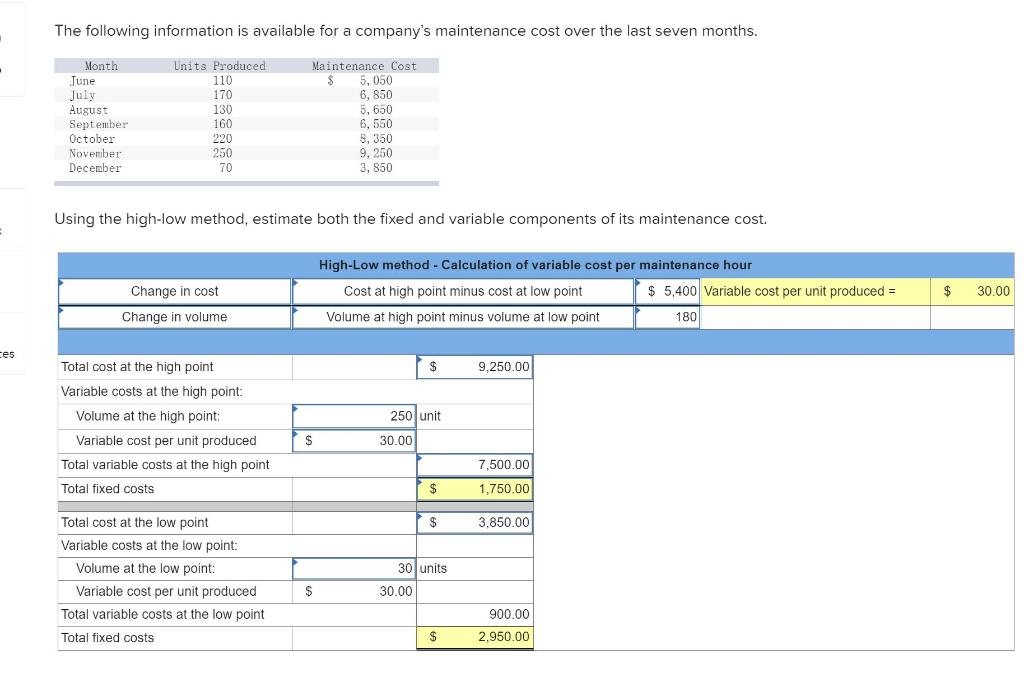Open the Change in volume cell dropdown
Viewport: 1024px width, 682px height.
click(x=175, y=319)
